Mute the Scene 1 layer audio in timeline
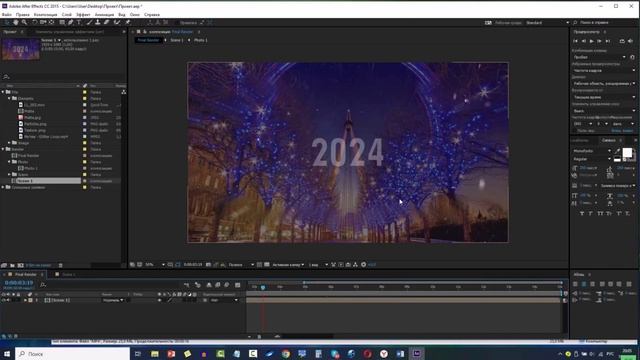The width and height of the screenshot is (640, 360). pyautogui.click(x=8, y=300)
